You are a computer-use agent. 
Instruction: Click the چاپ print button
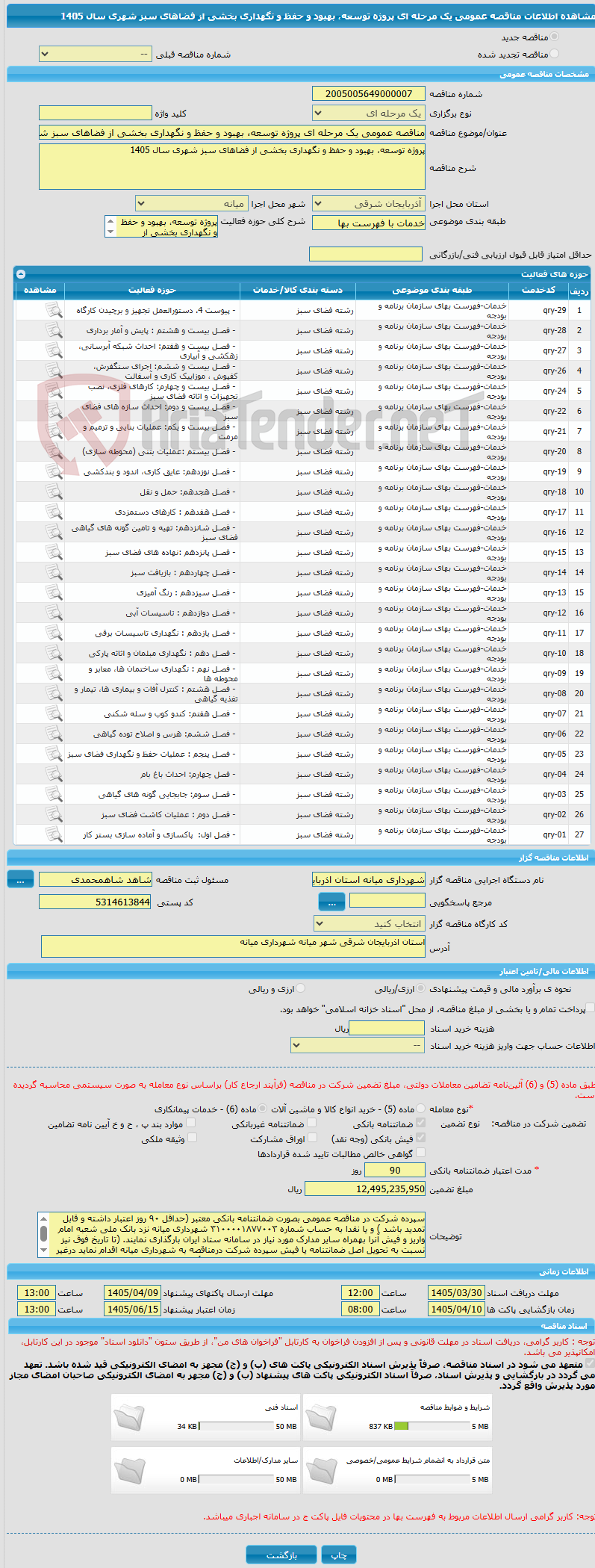pos(339,1555)
